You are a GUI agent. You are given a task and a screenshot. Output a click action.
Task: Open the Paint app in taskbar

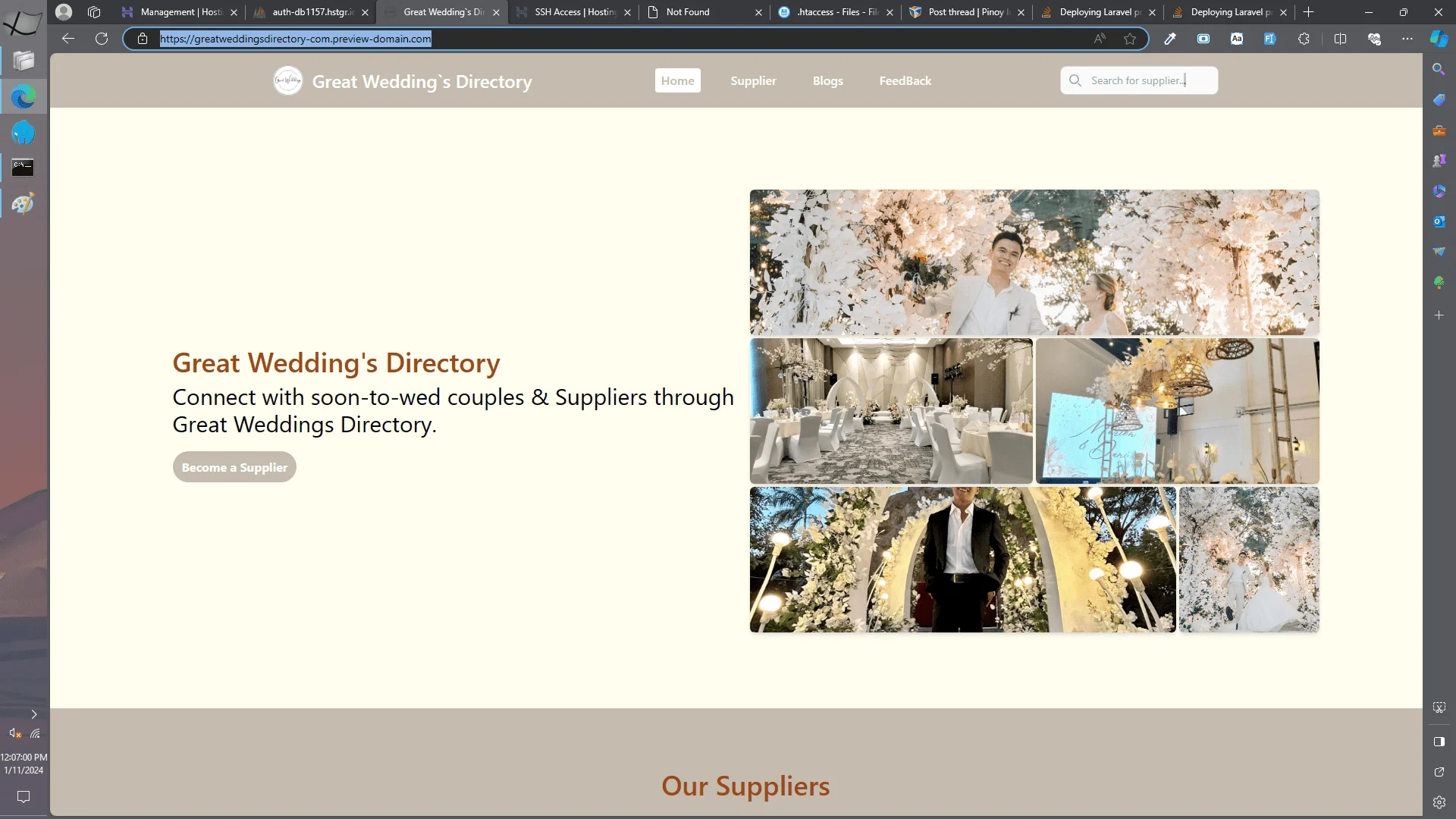pos(24,203)
